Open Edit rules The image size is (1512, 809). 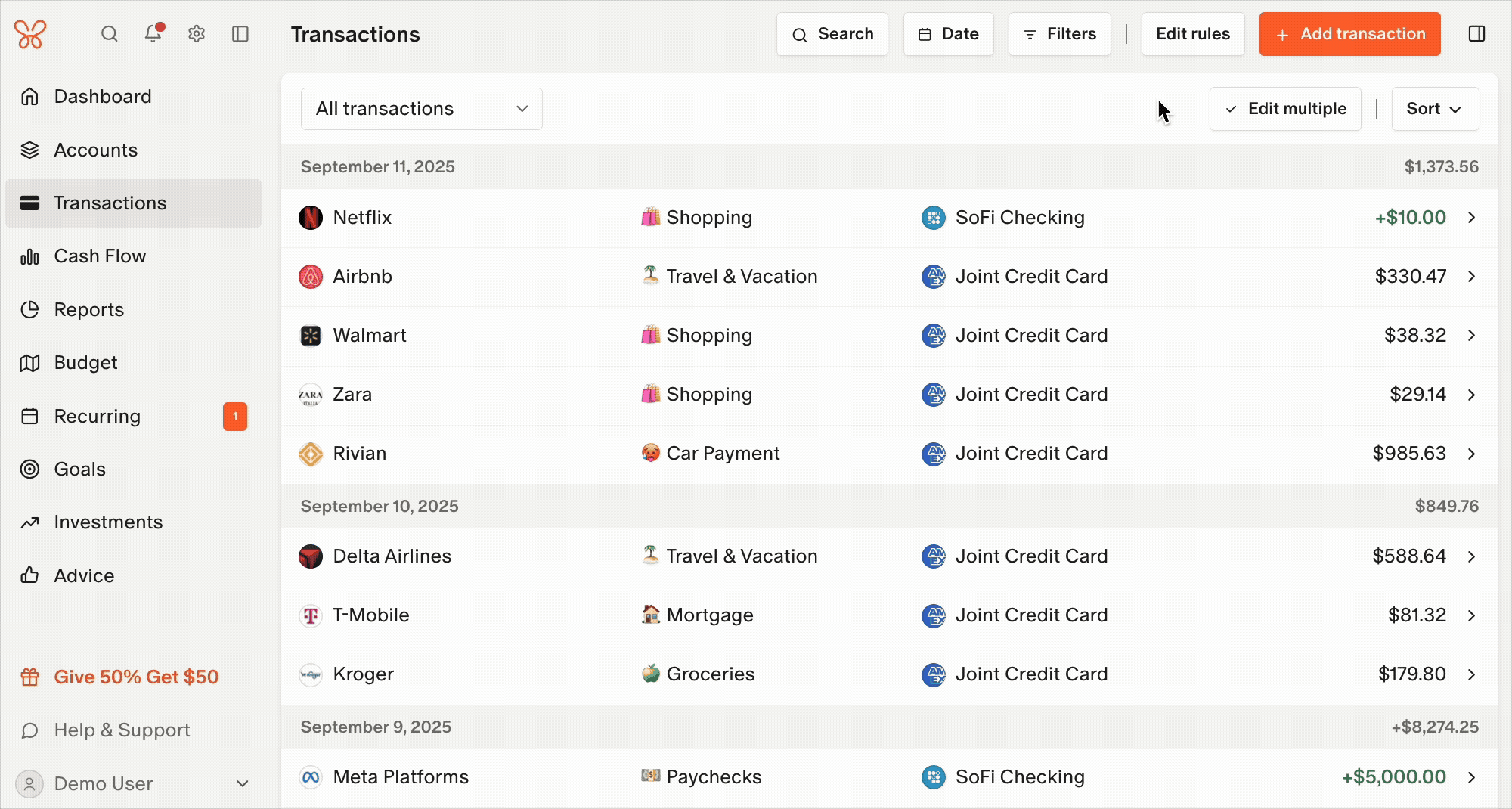point(1193,33)
